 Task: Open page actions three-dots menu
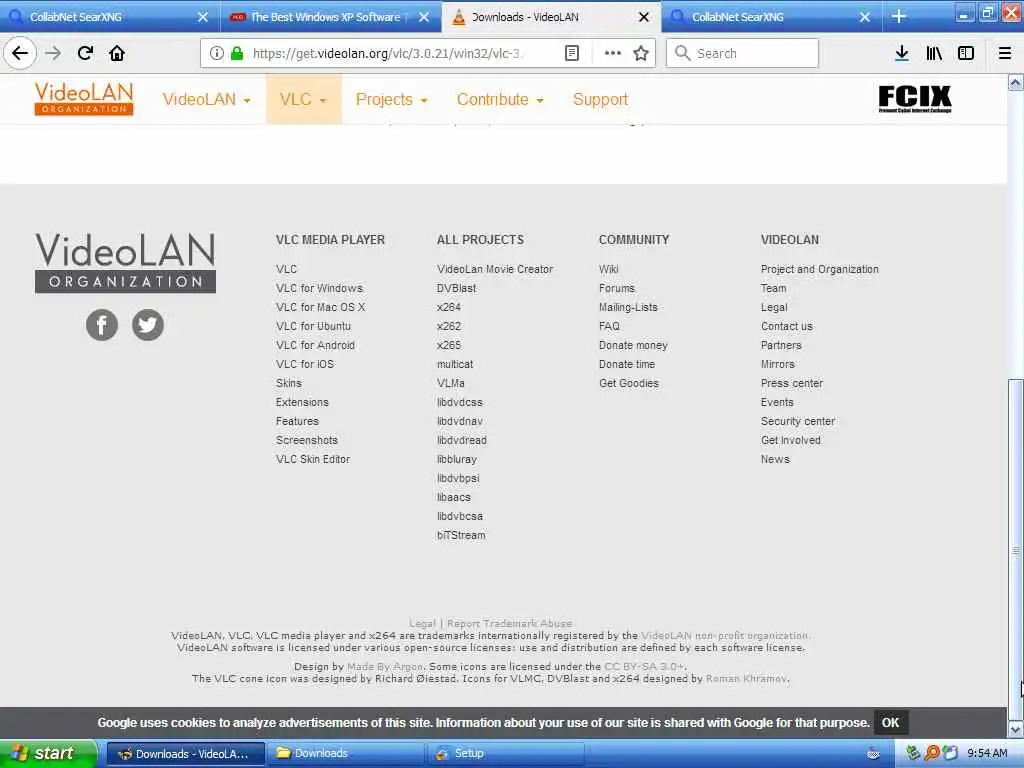point(613,53)
